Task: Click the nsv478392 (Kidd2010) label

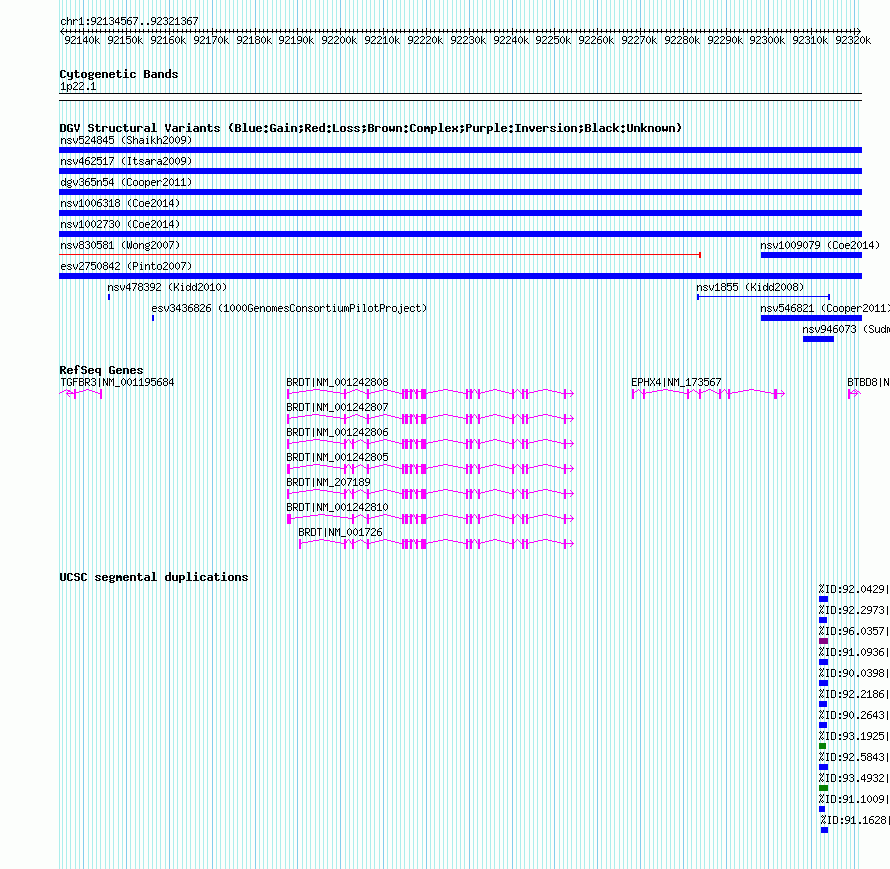Action: 167,287
